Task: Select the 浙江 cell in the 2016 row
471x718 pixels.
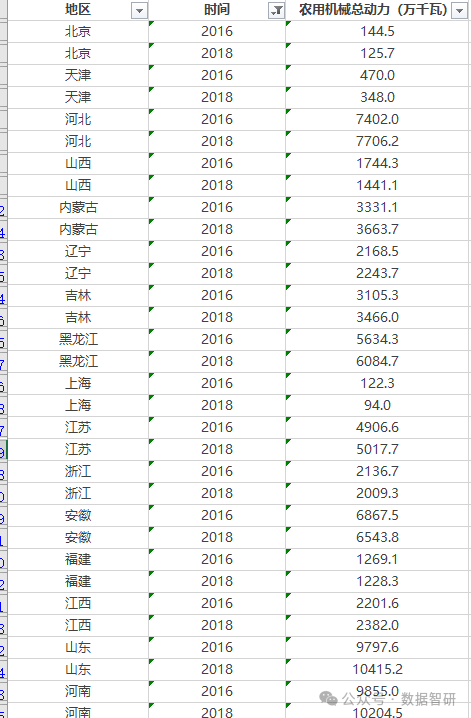Action: 78,471
